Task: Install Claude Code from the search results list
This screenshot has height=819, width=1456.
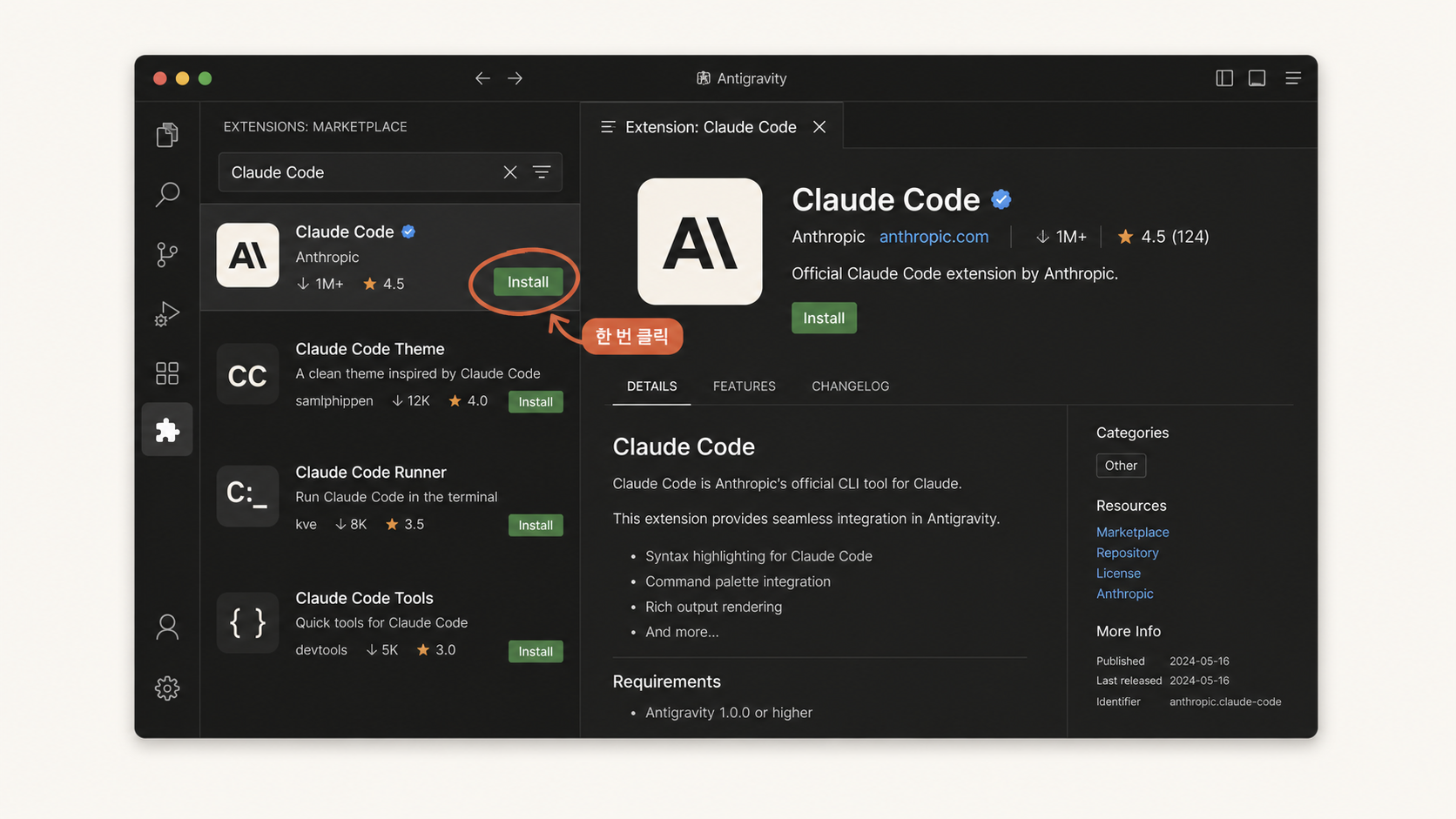Action: (x=528, y=282)
